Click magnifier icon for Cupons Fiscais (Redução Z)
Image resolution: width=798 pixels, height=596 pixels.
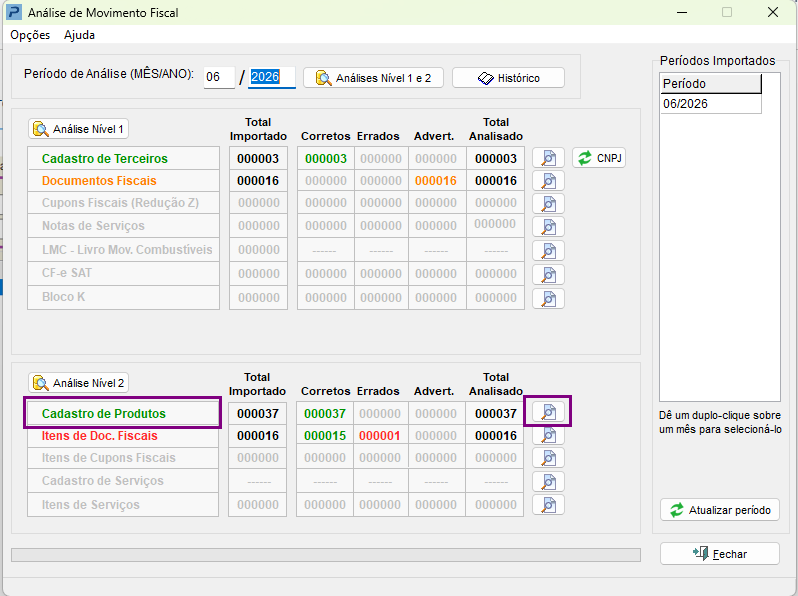(548, 204)
